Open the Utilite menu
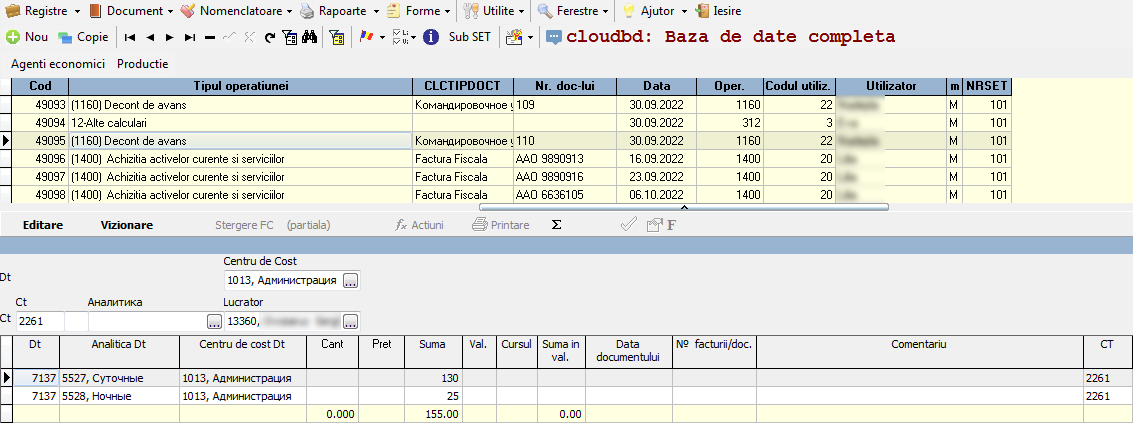This screenshot has height=423, width=1133. coord(494,11)
